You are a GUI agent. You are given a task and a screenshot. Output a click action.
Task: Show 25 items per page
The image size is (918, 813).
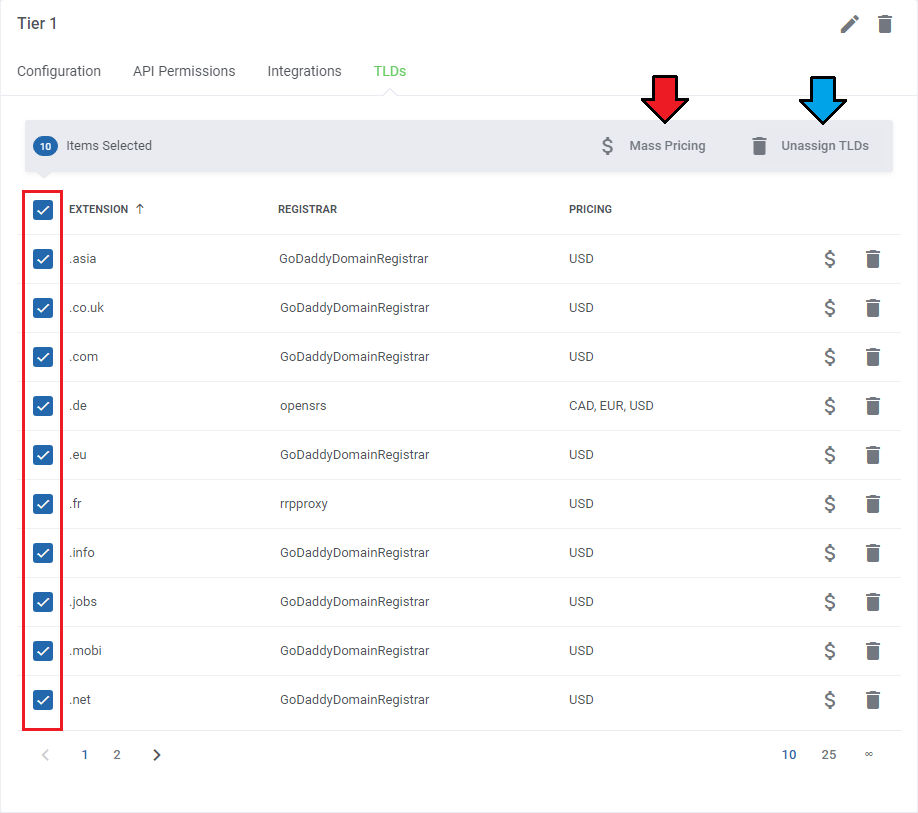point(828,755)
